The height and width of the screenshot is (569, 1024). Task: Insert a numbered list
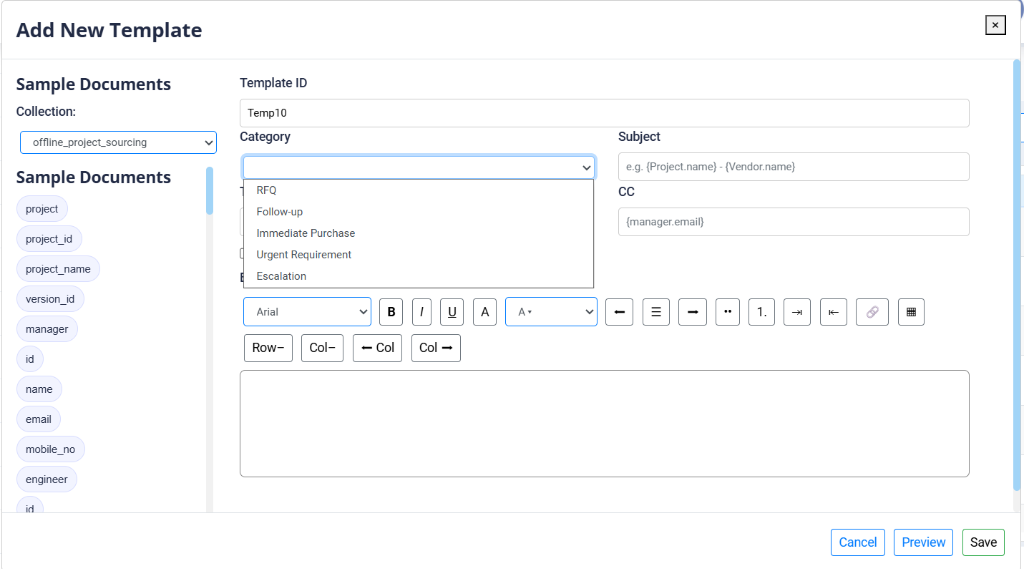tap(761, 312)
